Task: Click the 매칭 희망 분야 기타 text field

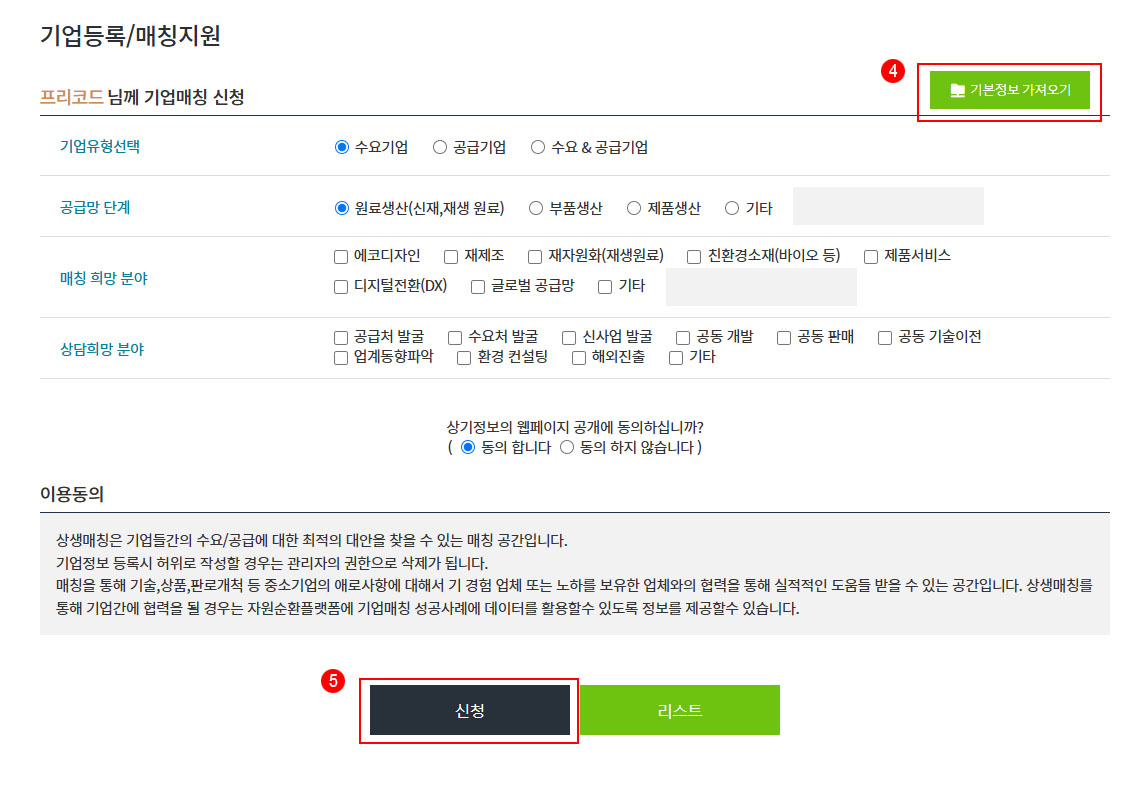Action: point(761,287)
